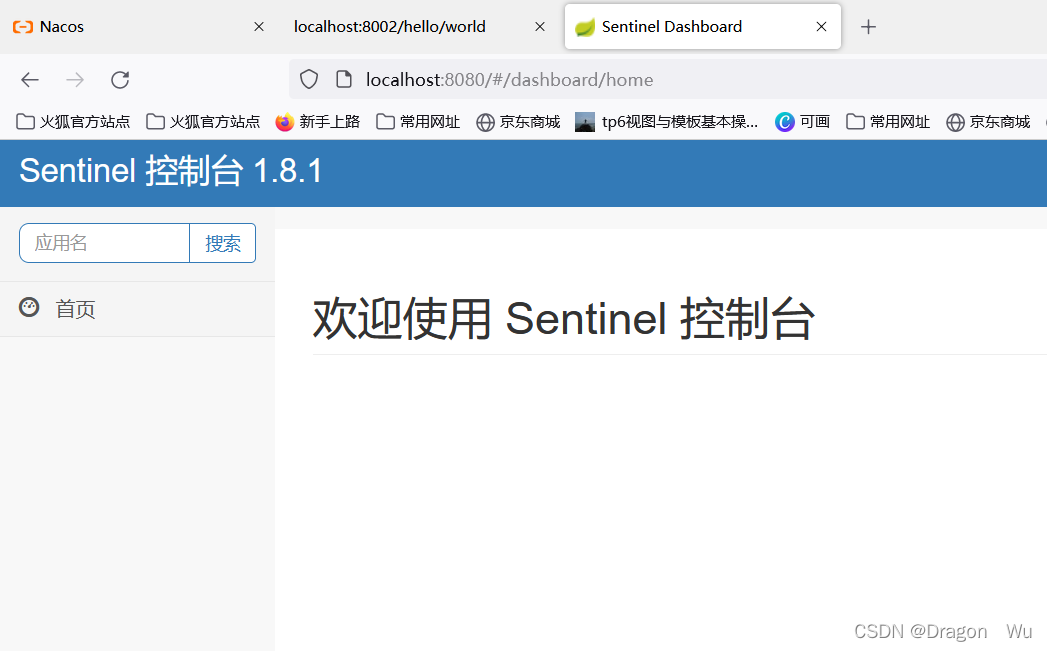Click the 搜索 button
Image resolution: width=1047 pixels, height=651 pixels.
pyautogui.click(x=223, y=243)
